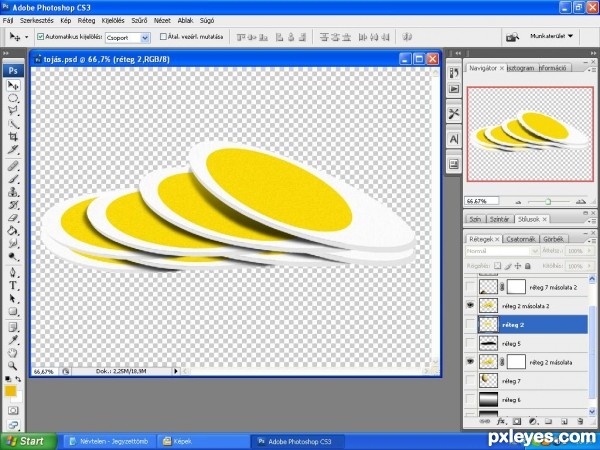Select the Move tool in toolbox

(13, 85)
